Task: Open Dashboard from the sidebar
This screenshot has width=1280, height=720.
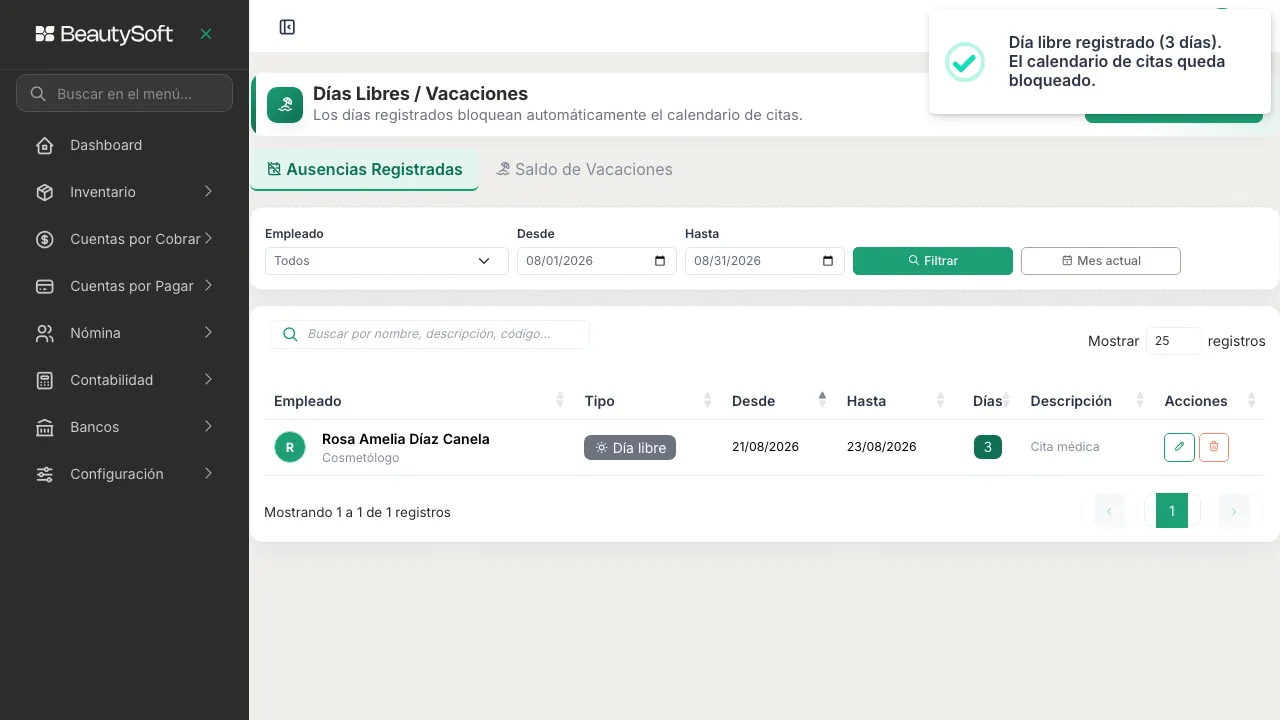Action: [x=124, y=145]
